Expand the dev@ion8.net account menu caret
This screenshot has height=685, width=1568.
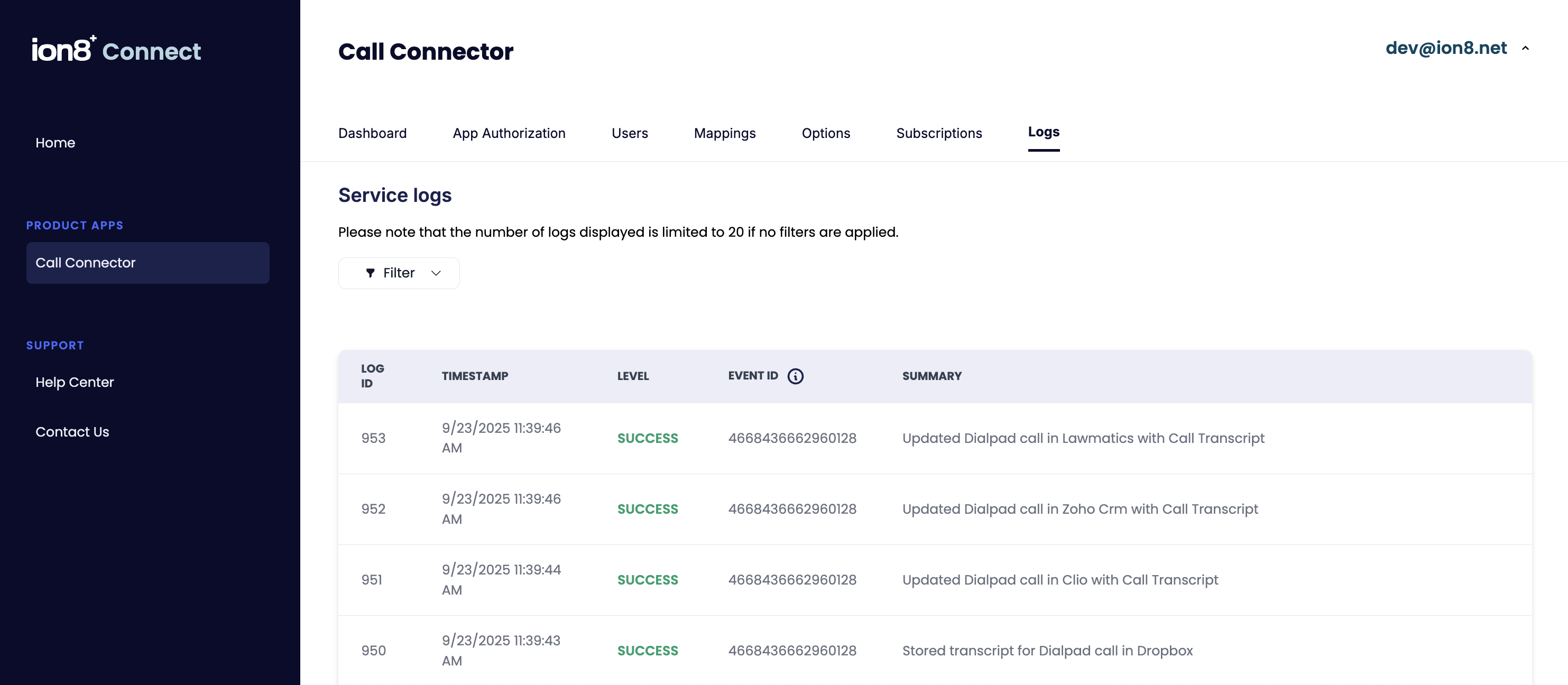[1525, 48]
